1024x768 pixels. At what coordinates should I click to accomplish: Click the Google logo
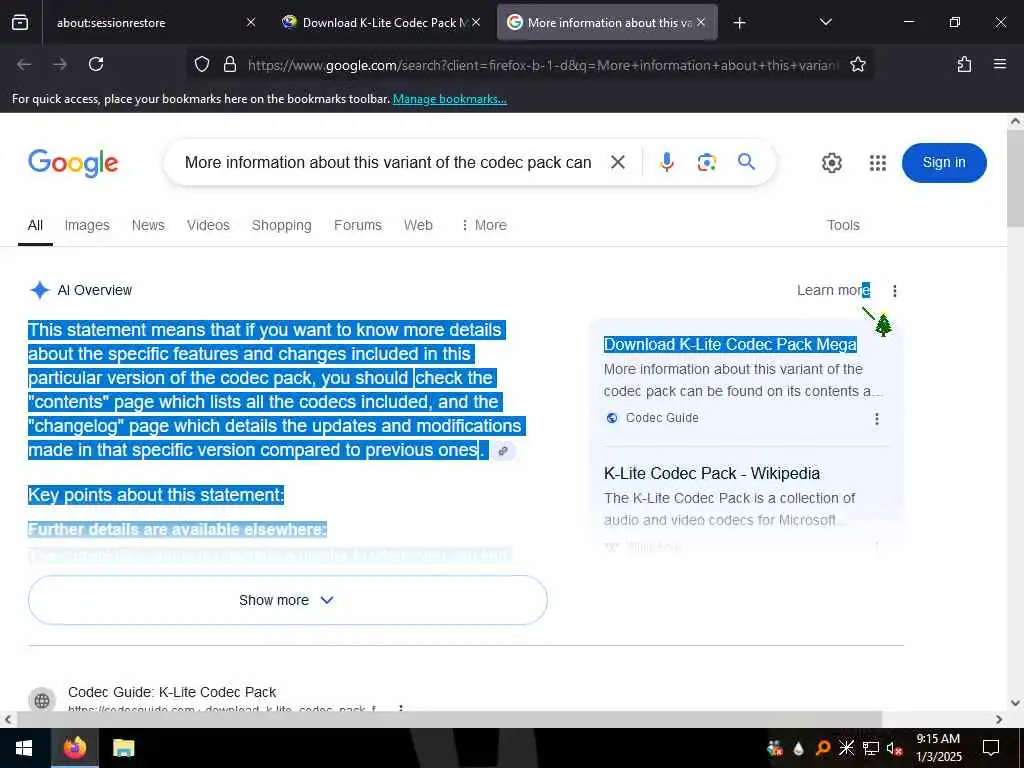pos(73,163)
